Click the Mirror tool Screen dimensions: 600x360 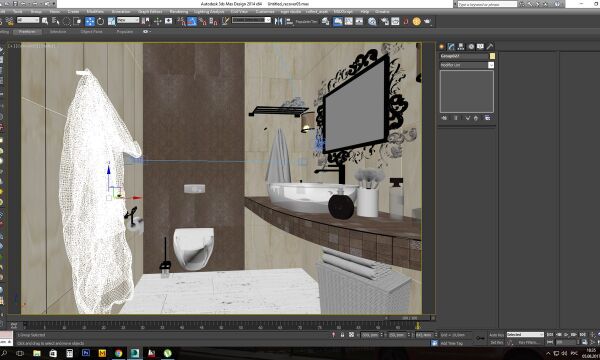tap(278, 21)
